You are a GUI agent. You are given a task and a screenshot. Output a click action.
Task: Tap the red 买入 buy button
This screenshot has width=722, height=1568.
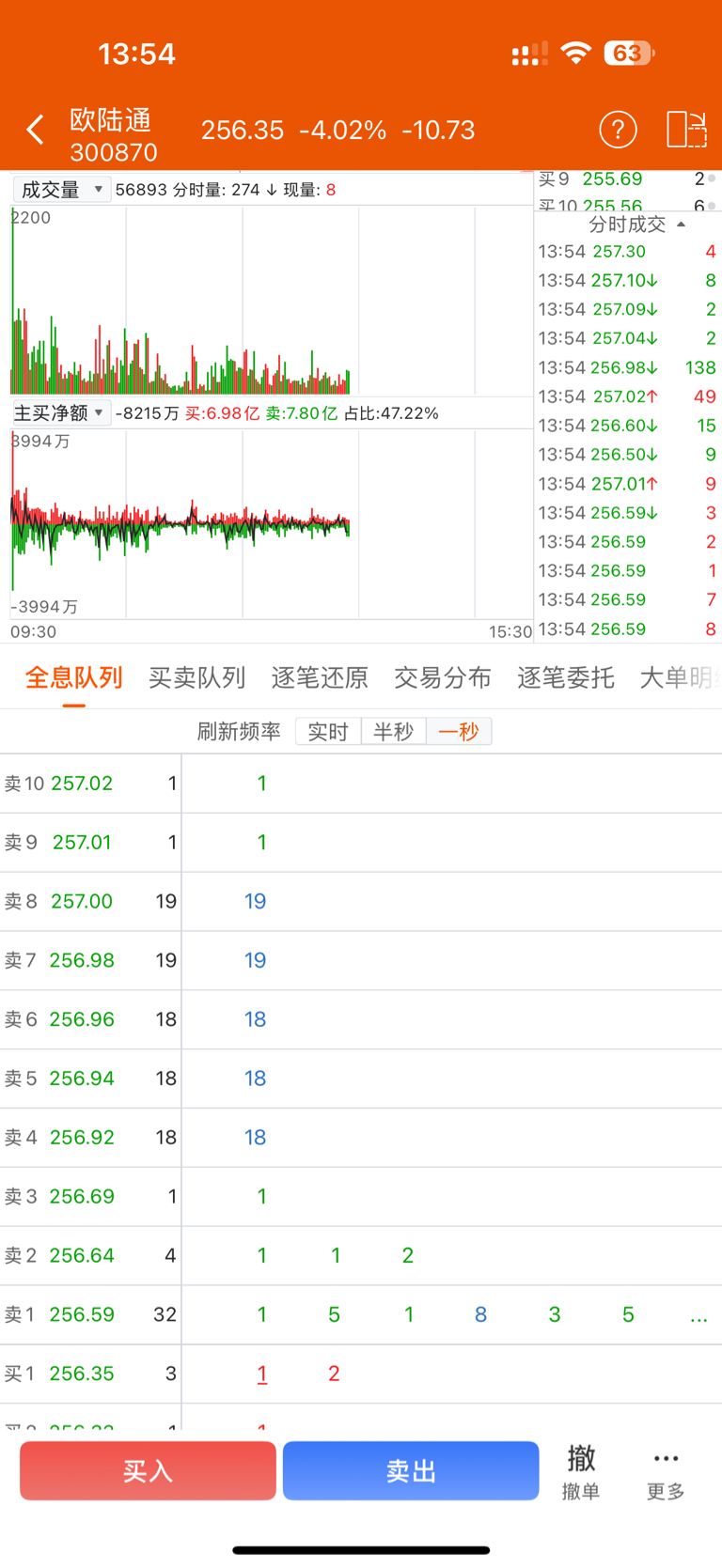[x=148, y=1471]
